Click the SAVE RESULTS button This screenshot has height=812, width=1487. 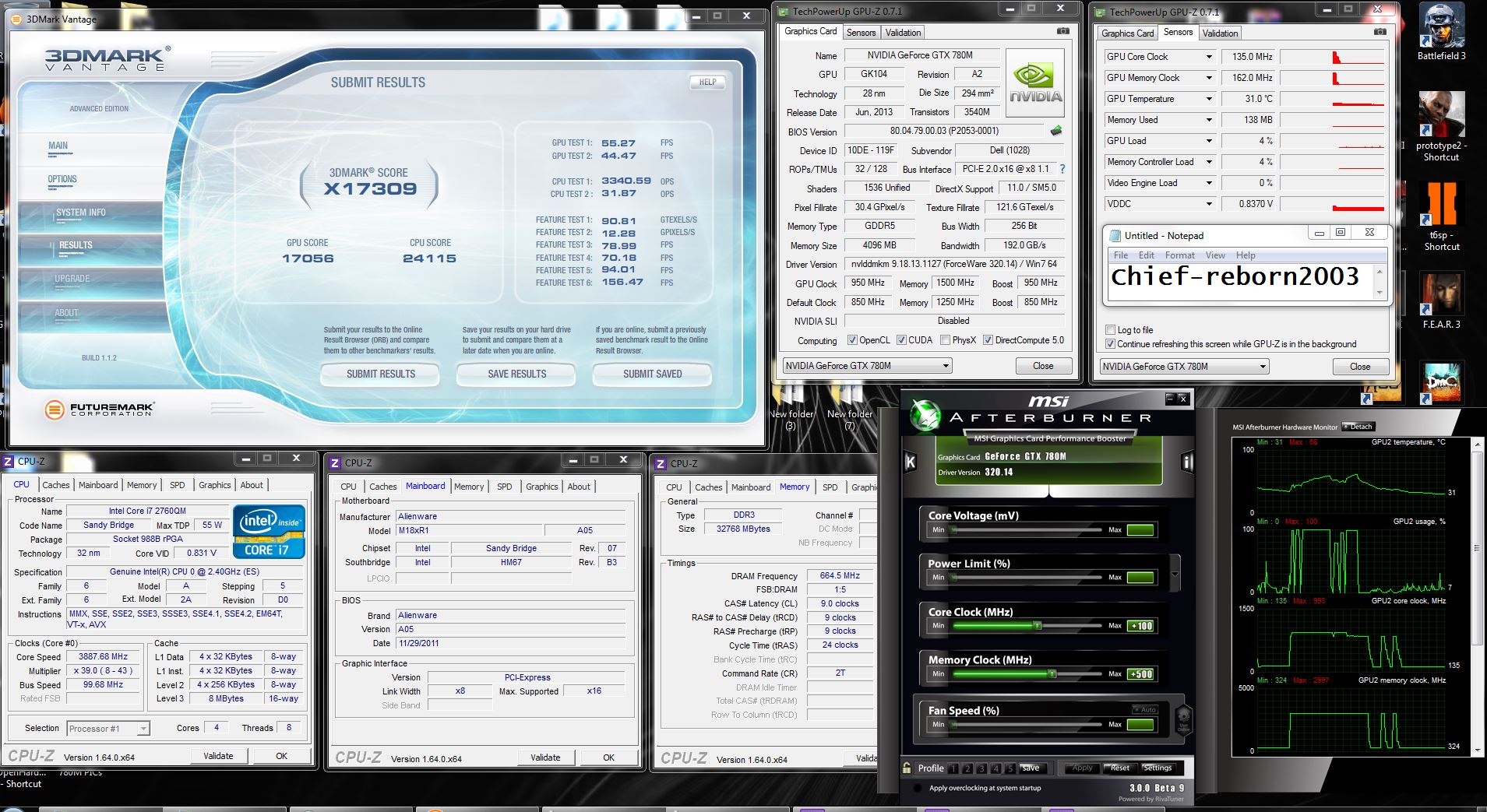516,374
